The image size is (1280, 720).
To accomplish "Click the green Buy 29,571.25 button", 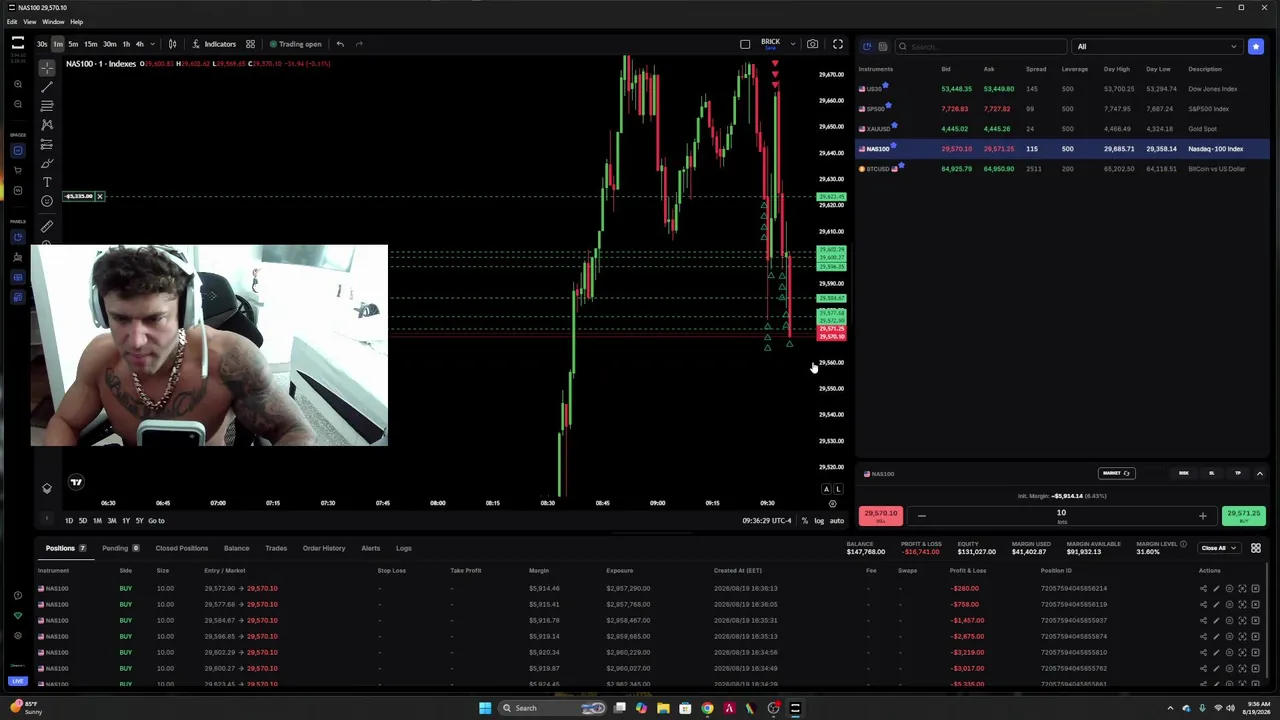I will [1243, 516].
